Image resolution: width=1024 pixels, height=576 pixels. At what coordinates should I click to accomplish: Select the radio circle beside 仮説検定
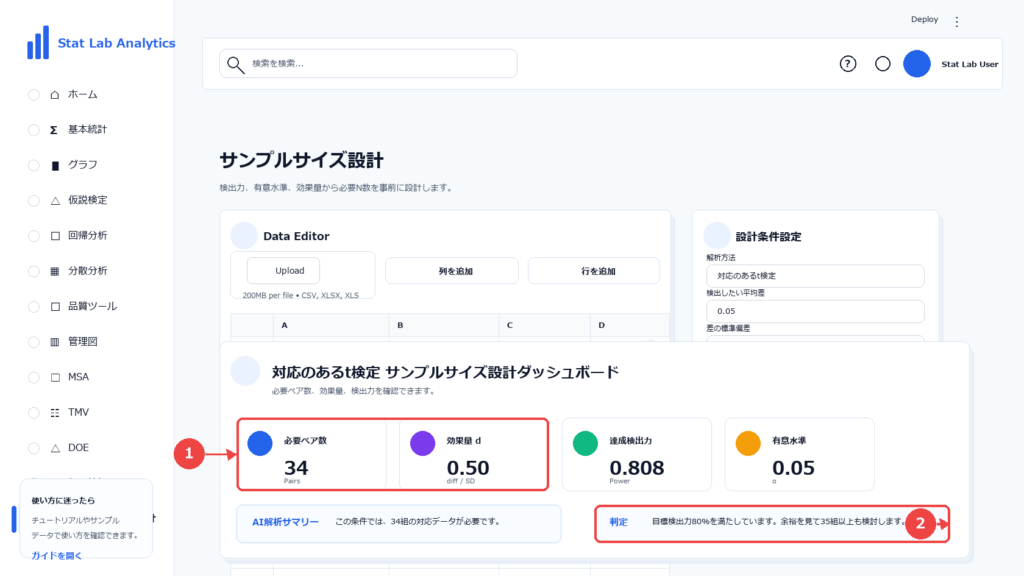(x=34, y=200)
